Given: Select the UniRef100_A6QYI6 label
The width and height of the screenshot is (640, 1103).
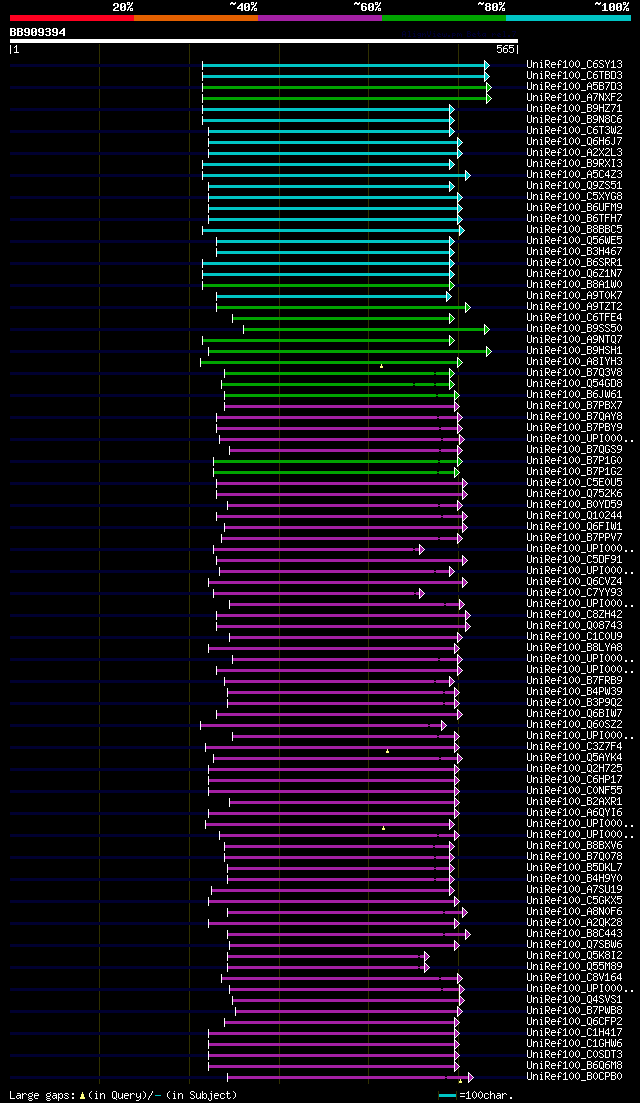Looking at the screenshot, I should point(574,813).
